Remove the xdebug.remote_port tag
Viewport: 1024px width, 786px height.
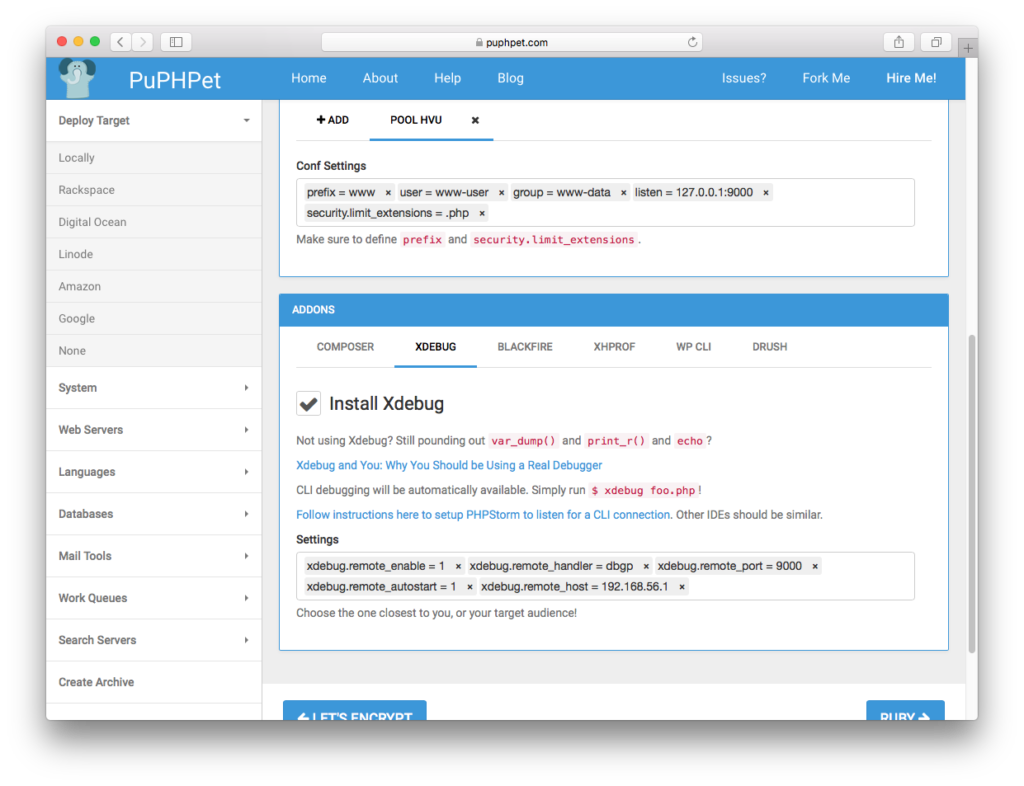pos(815,566)
